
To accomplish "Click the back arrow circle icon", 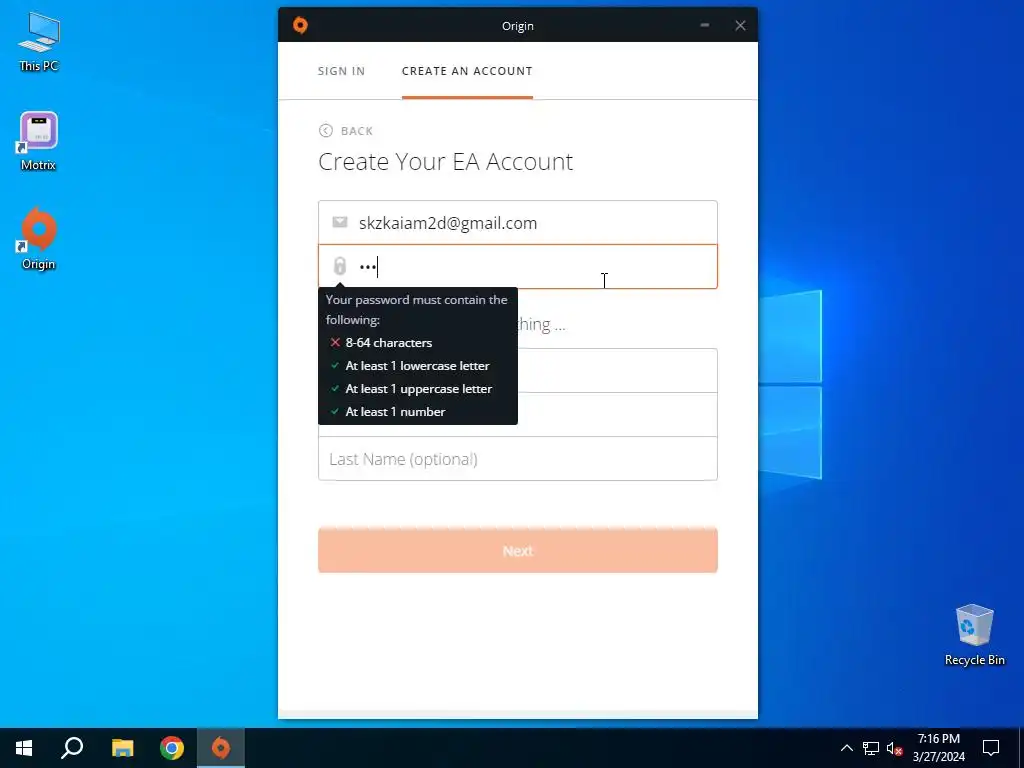I will 326,131.
